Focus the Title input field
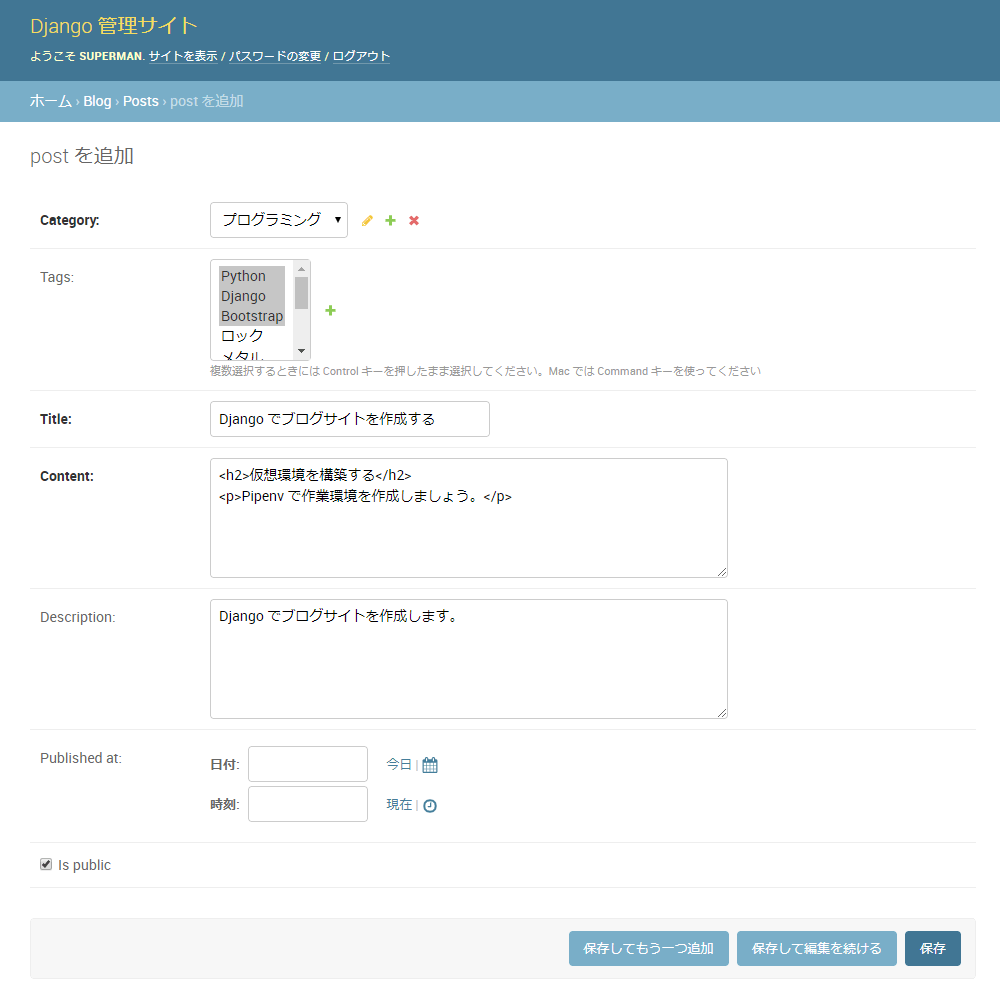The height and width of the screenshot is (988, 1000). click(x=349, y=419)
